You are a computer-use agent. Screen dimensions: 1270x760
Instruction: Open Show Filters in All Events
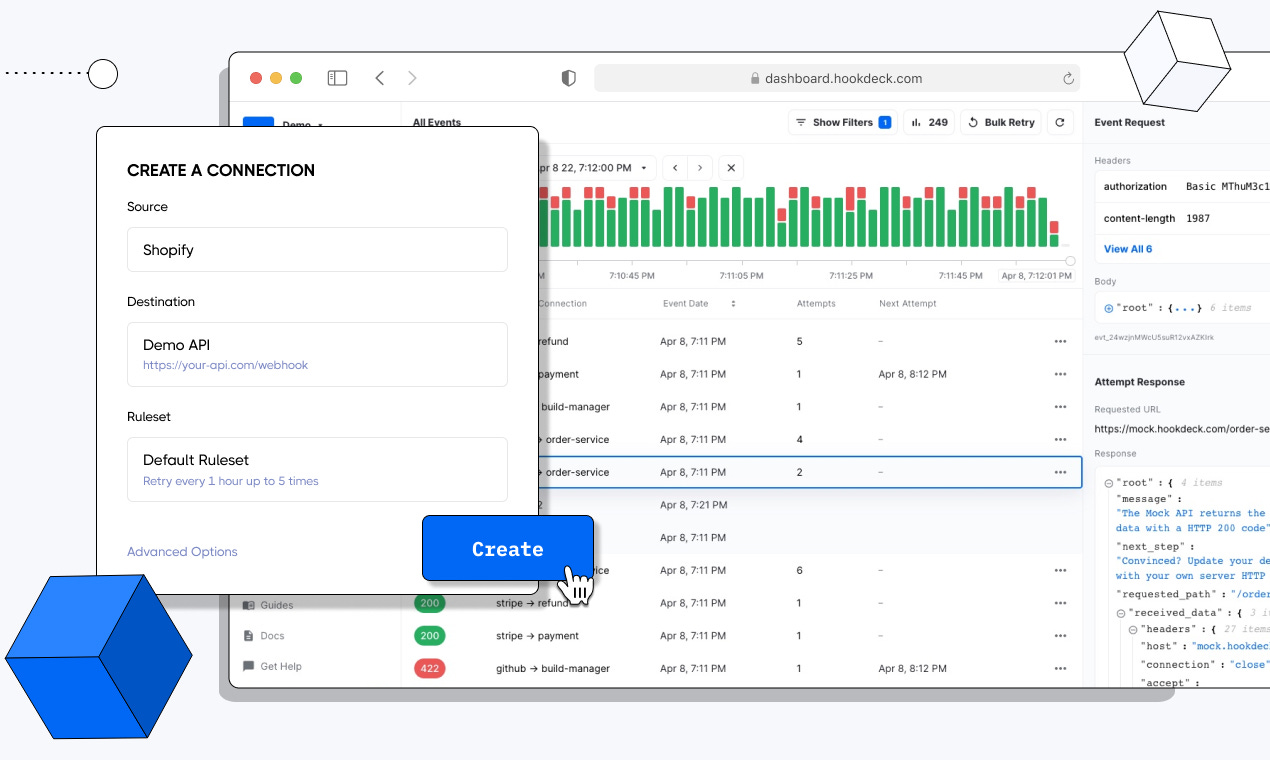coord(842,122)
